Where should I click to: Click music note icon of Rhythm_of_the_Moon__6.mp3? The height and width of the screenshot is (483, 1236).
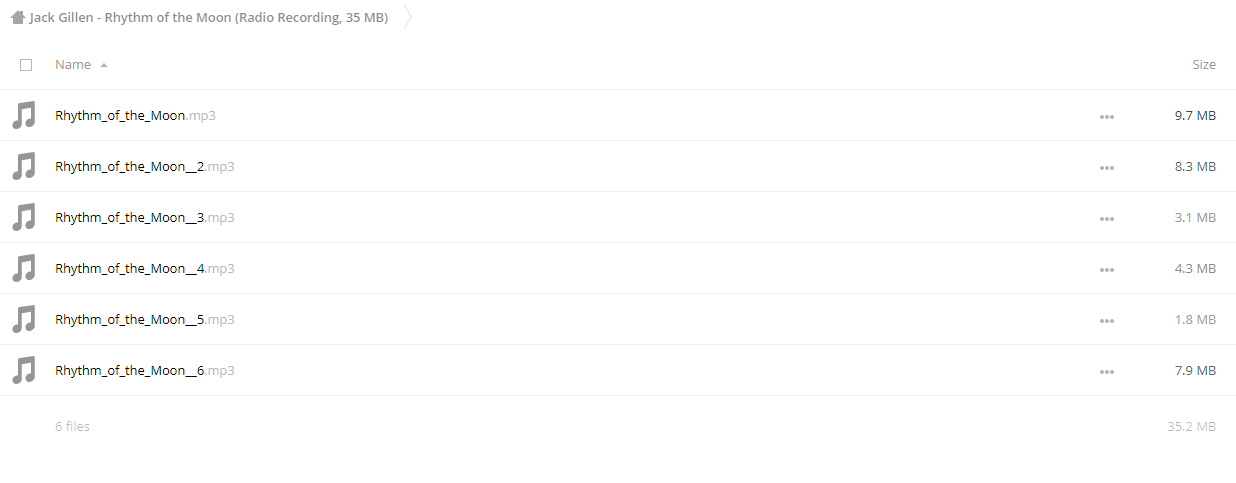click(24, 370)
